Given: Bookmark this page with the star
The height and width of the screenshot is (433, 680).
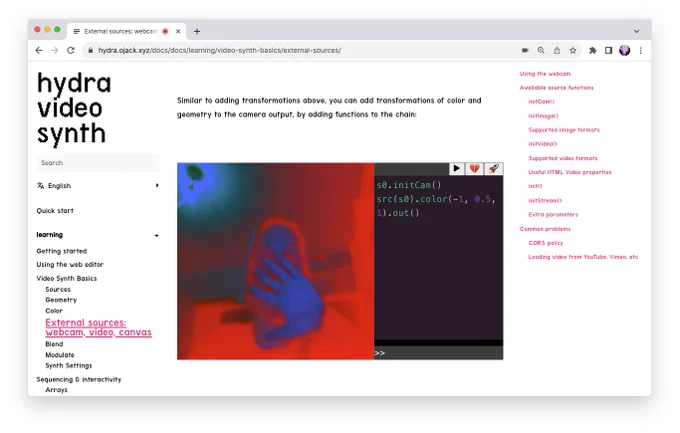Looking at the screenshot, I should pos(573,50).
